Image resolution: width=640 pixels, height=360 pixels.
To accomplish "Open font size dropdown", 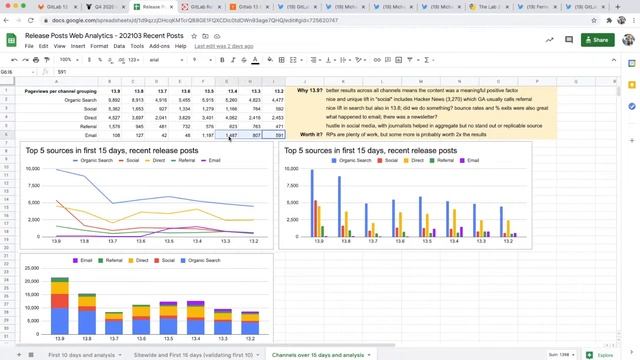I will pyautogui.click(x=202, y=60).
